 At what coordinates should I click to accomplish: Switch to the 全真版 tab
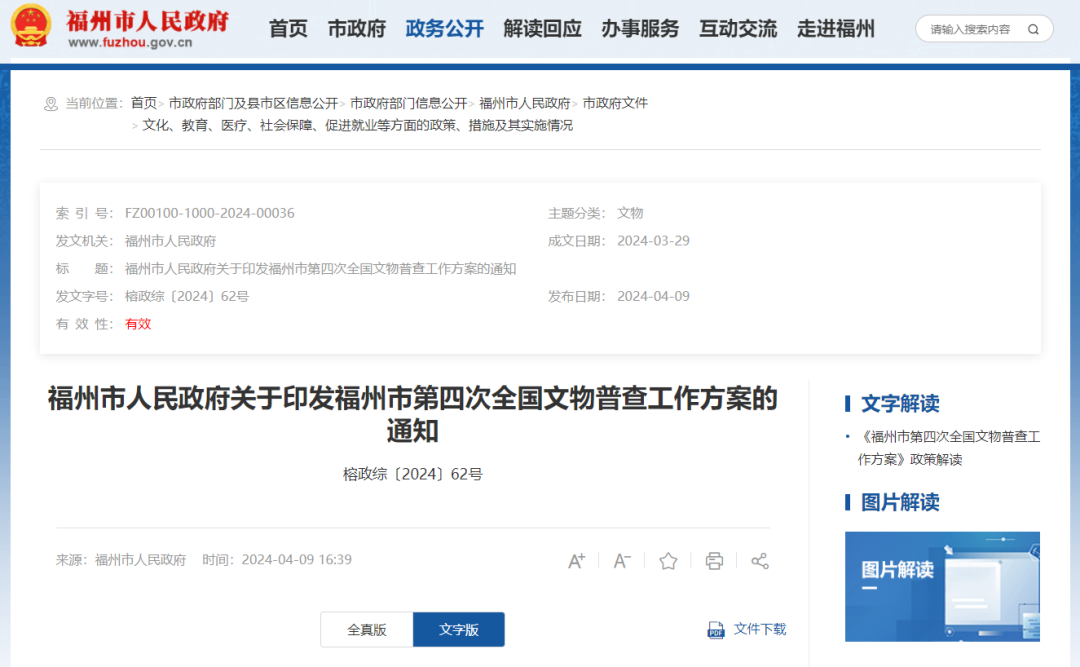(x=366, y=629)
